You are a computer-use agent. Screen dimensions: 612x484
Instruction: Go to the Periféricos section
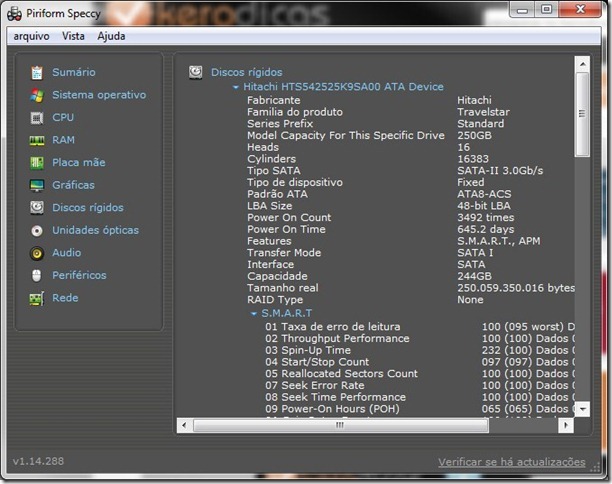point(79,275)
